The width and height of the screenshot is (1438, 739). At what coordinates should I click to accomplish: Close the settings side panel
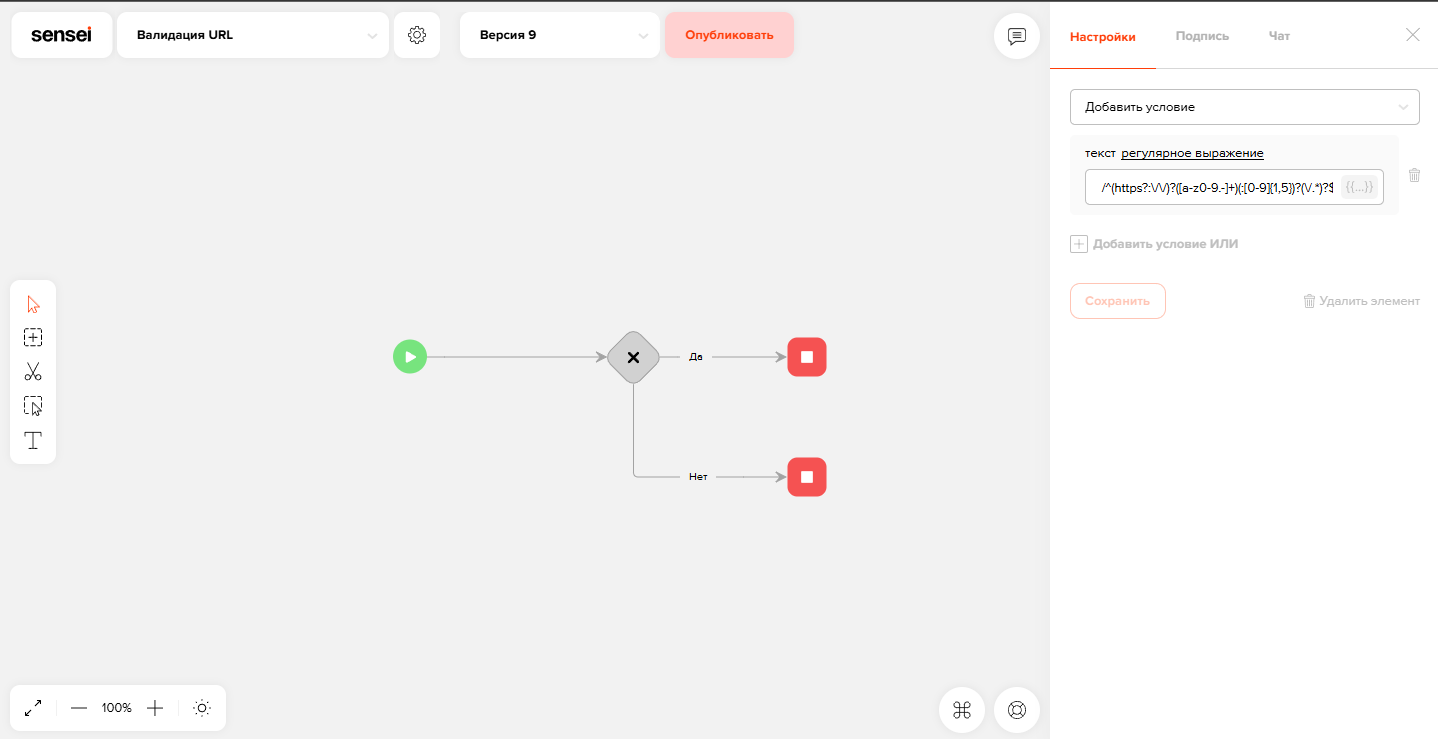click(1413, 35)
